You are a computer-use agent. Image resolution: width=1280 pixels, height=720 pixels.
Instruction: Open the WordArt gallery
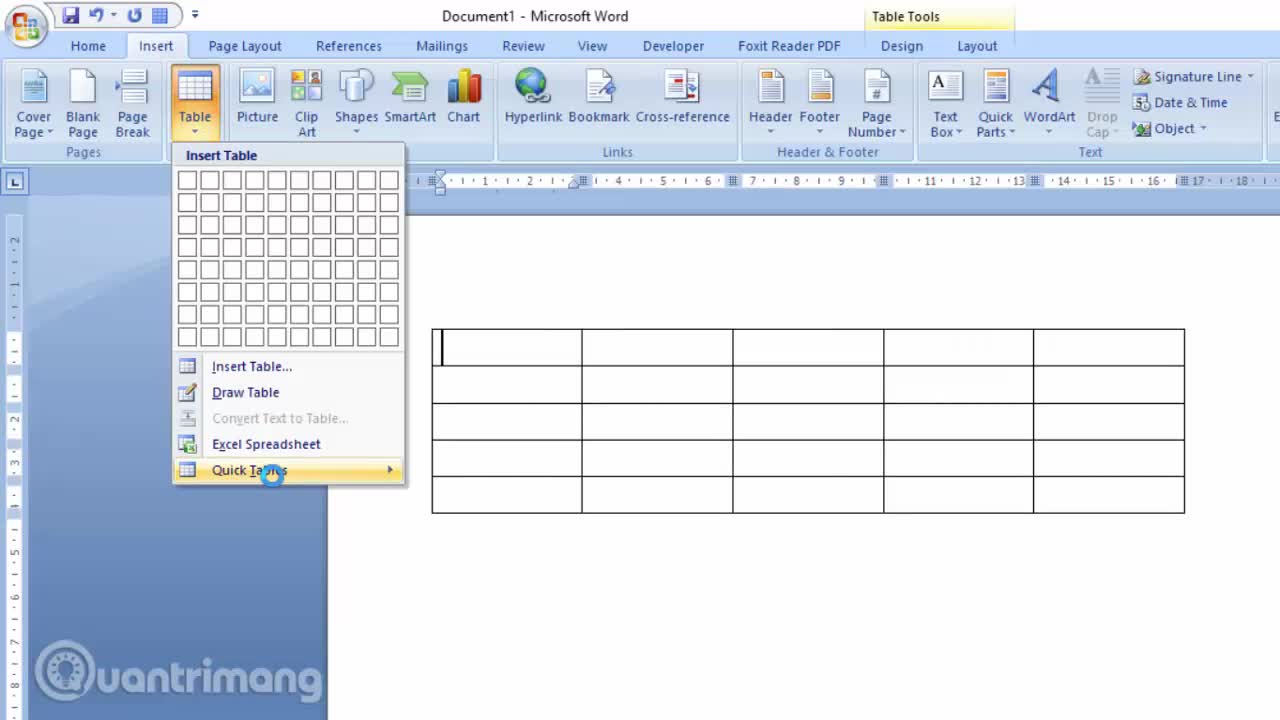pos(1049,104)
